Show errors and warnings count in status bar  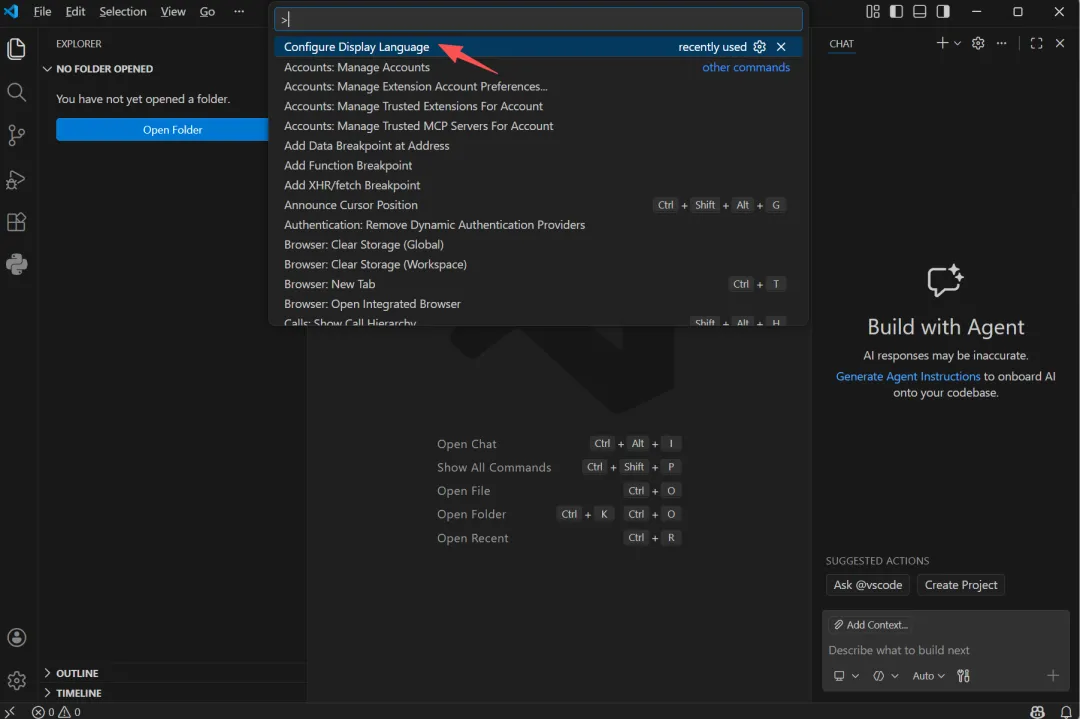point(56,711)
